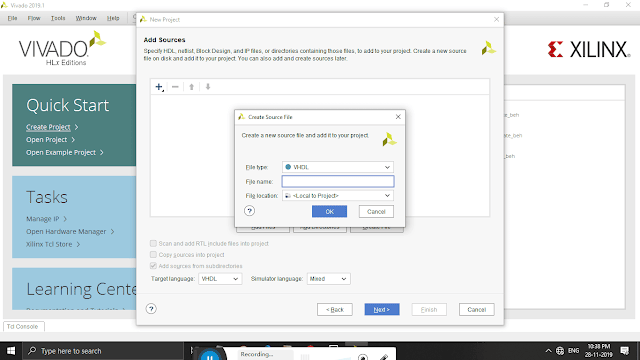Viewport: 640px width, 360px height.
Task: Click the add sources plus icon
Action: click(x=159, y=87)
